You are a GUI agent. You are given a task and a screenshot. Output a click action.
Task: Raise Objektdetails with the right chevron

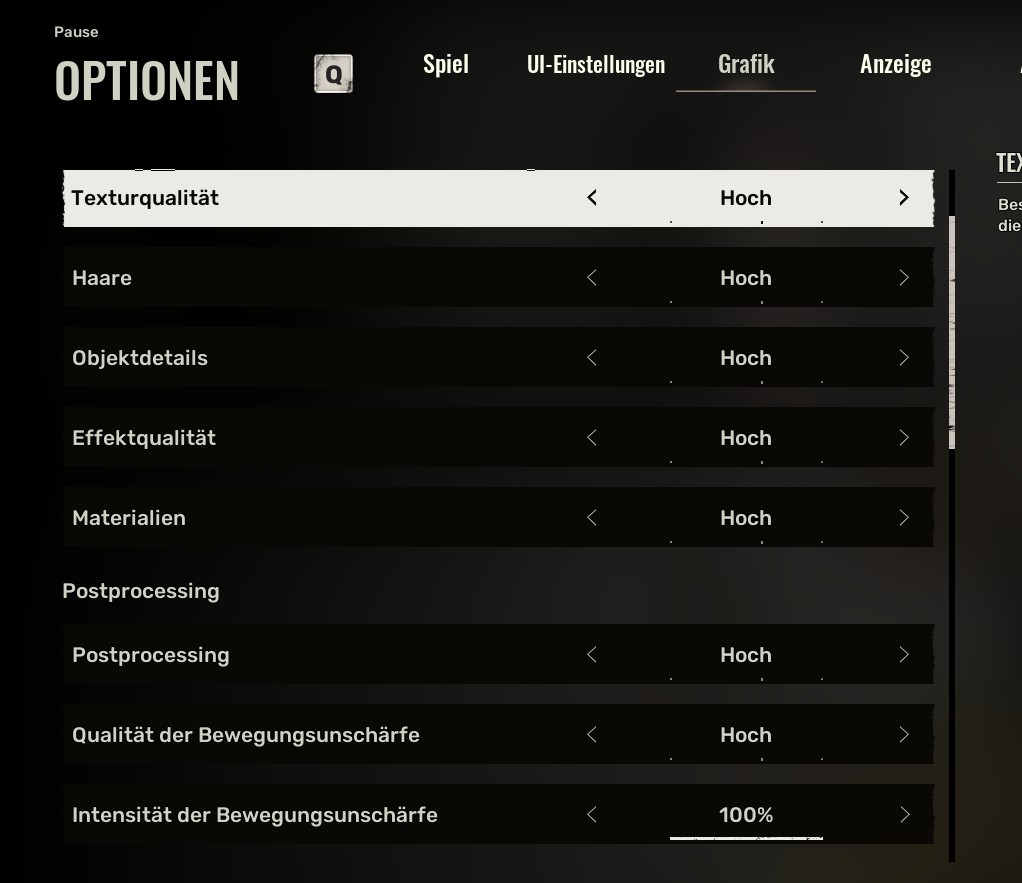[x=903, y=358]
